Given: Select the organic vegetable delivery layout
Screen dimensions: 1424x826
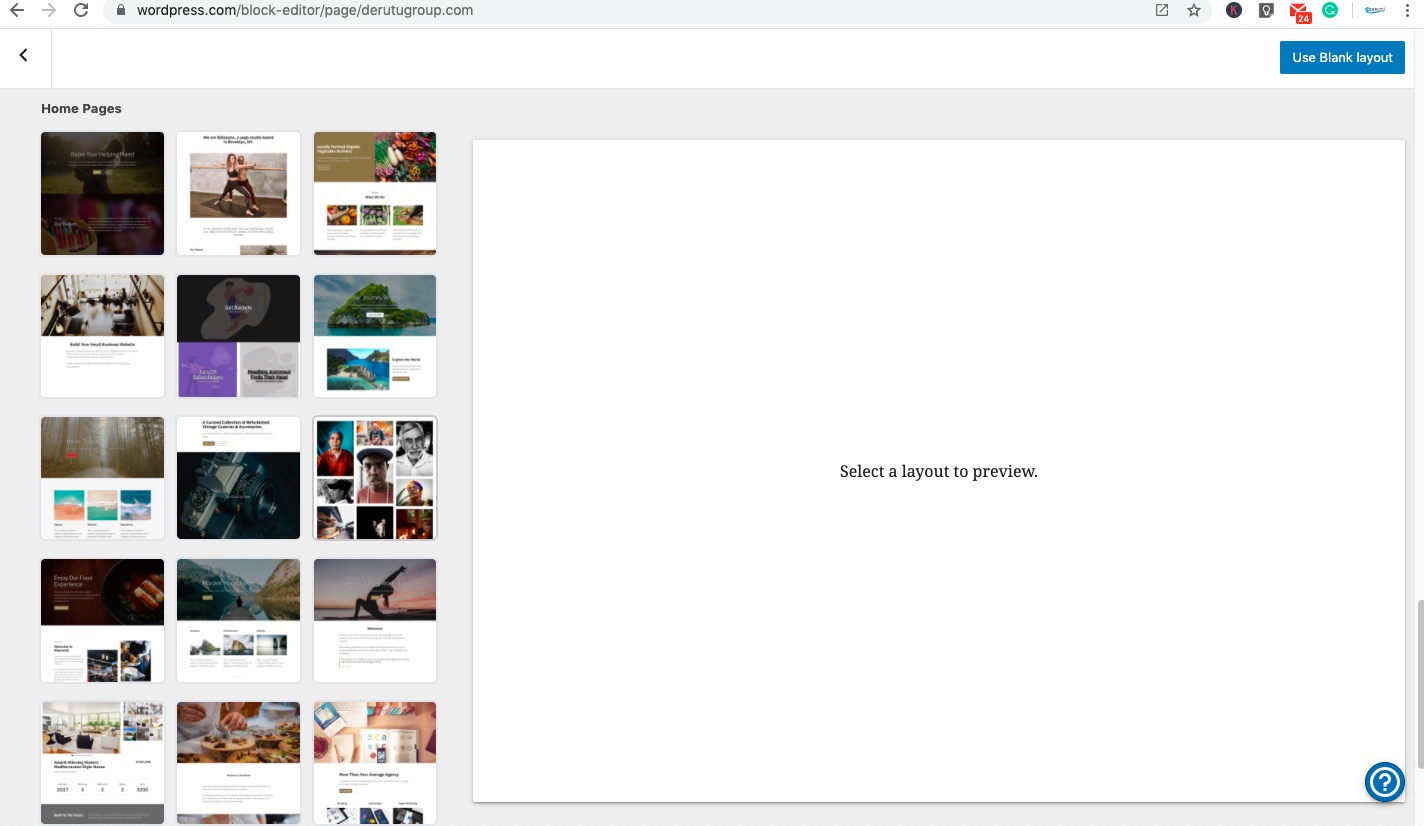Looking at the screenshot, I should (x=375, y=193).
